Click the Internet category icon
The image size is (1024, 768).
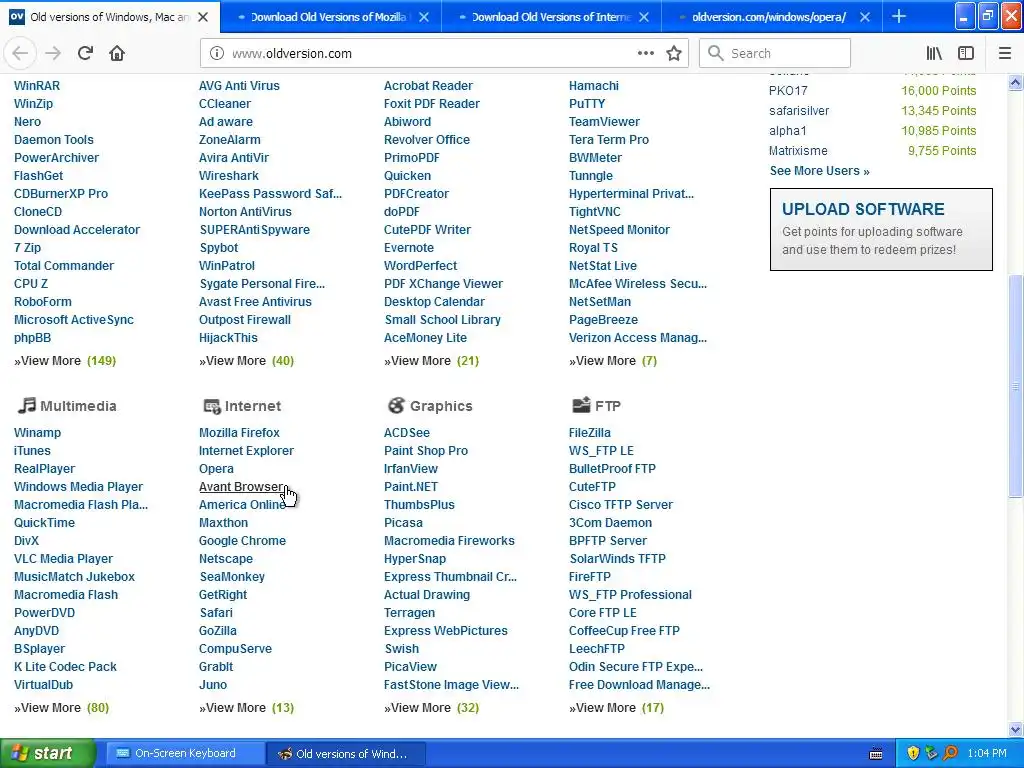coord(212,406)
